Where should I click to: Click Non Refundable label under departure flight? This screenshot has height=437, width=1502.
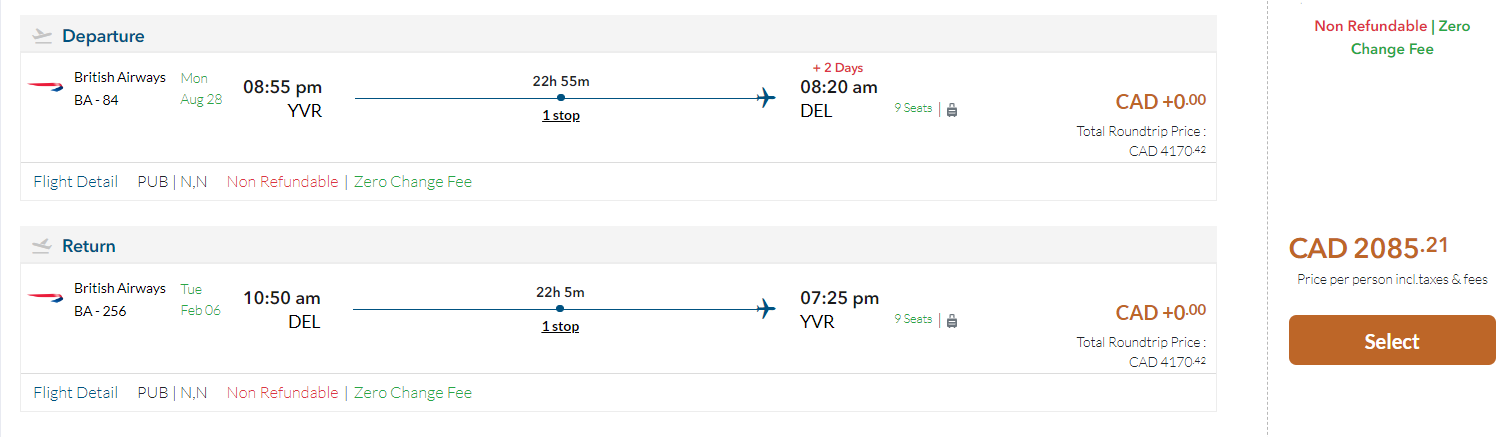pos(282,182)
